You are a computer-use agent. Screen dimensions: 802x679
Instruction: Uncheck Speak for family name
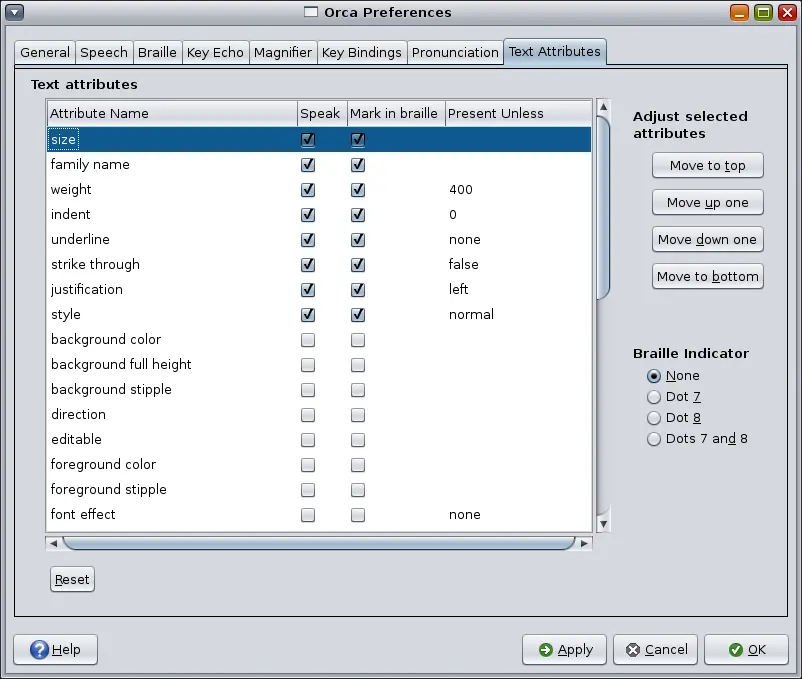308,165
